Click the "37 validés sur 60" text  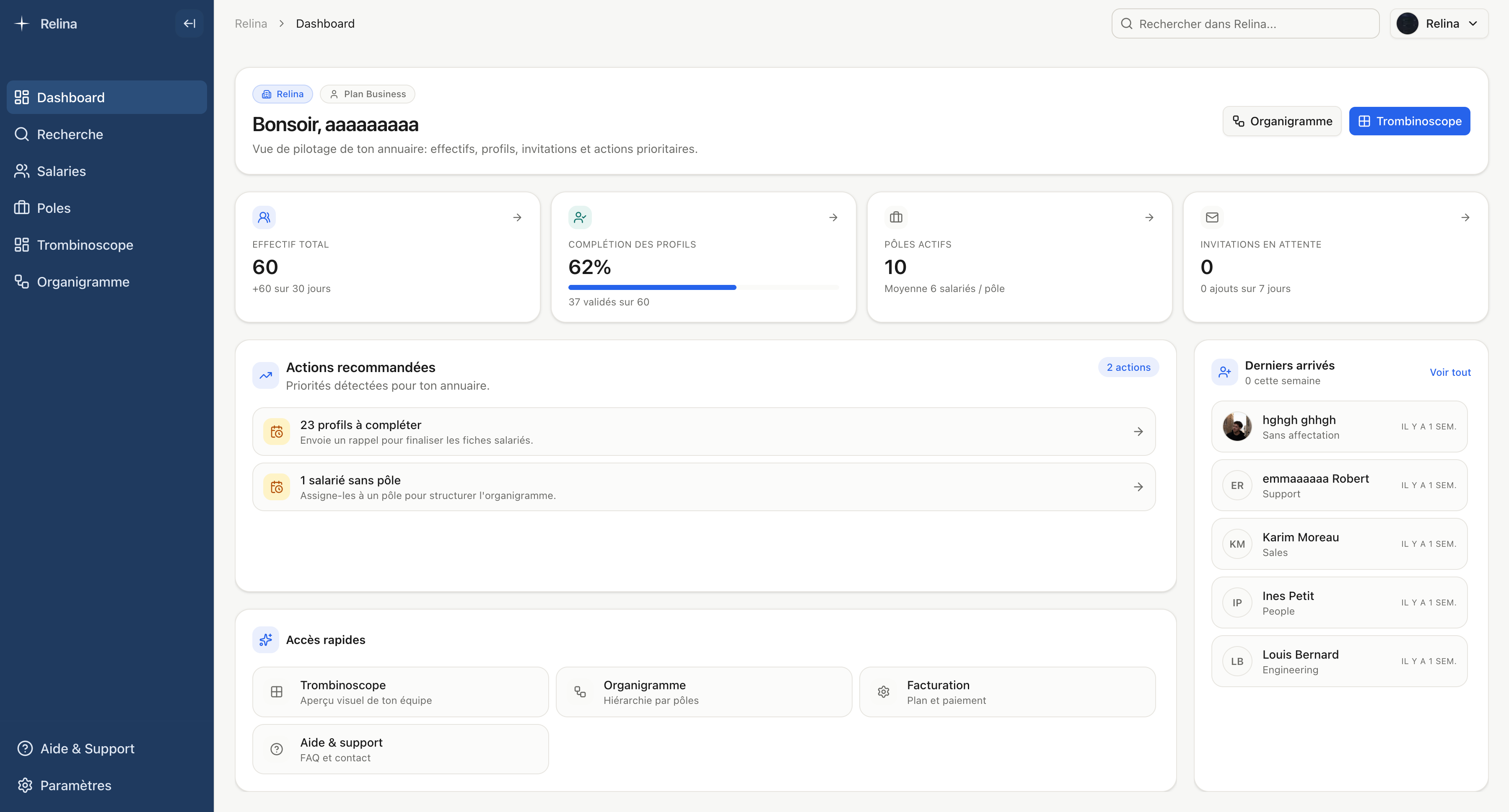(x=609, y=302)
